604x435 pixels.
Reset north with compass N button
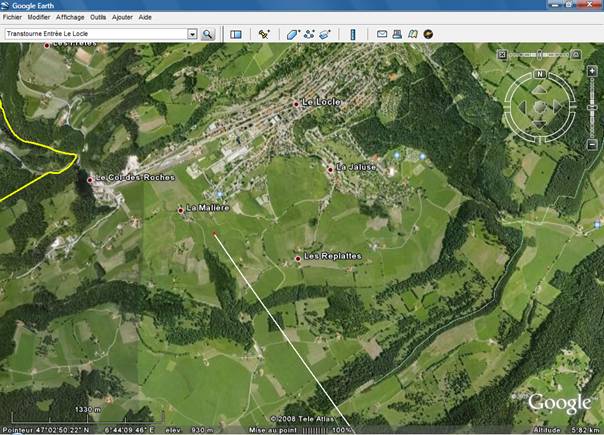coord(539,74)
